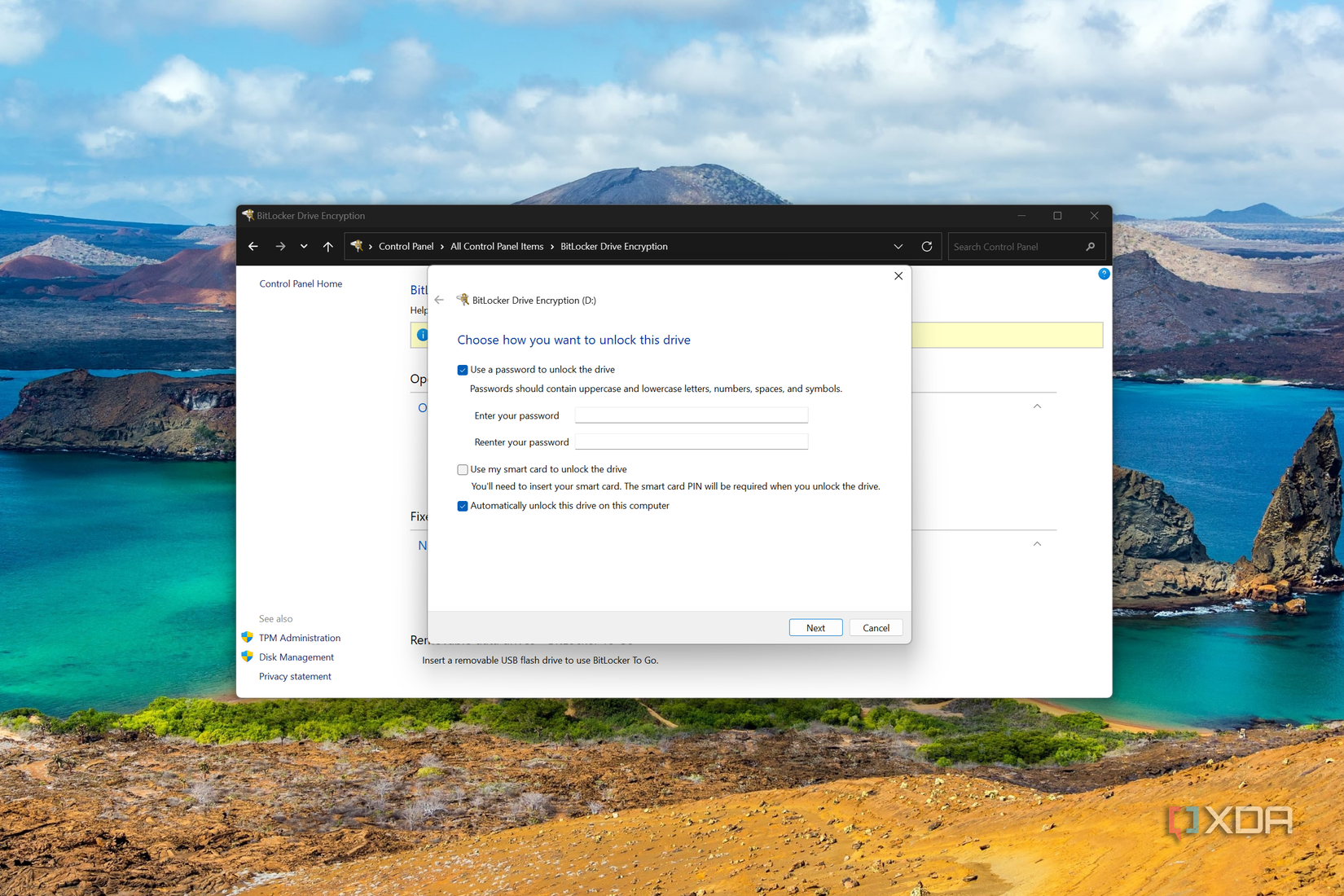
Task: Click the 'Enter your password' input field
Action: (x=690, y=415)
